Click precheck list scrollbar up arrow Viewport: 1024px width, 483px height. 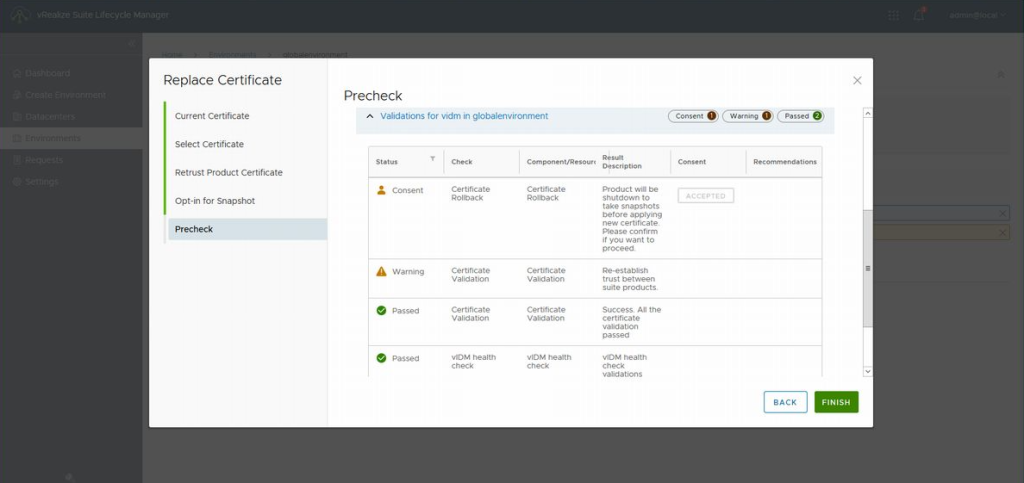868,113
